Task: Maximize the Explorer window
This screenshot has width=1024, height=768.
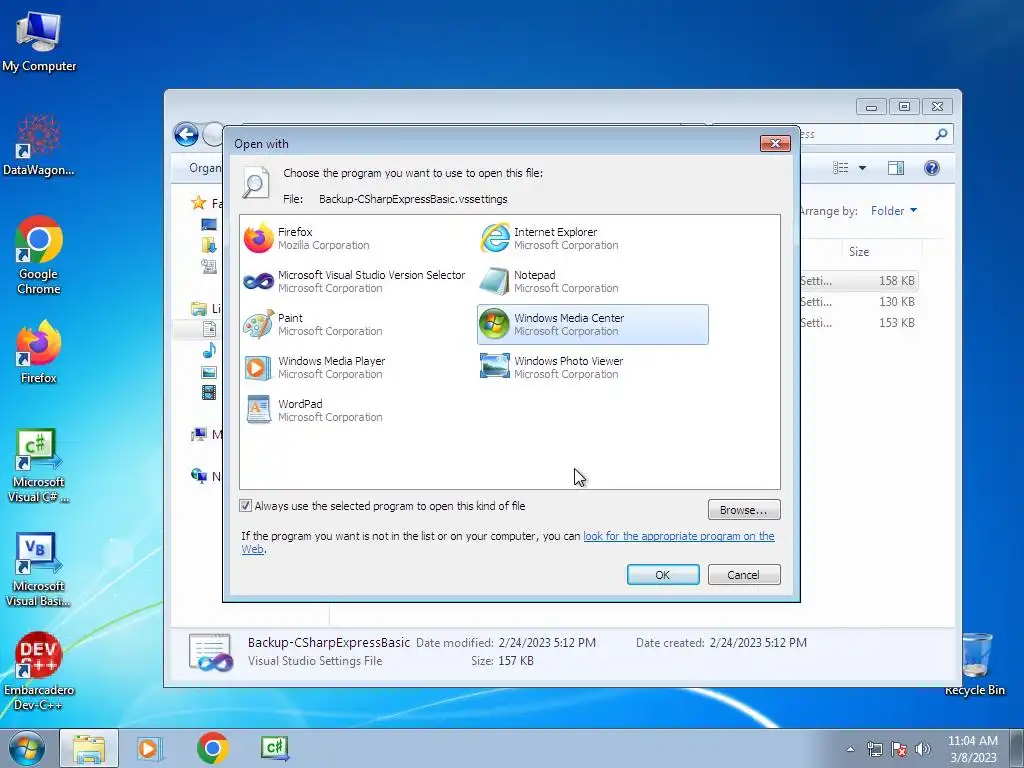Action: (904, 106)
